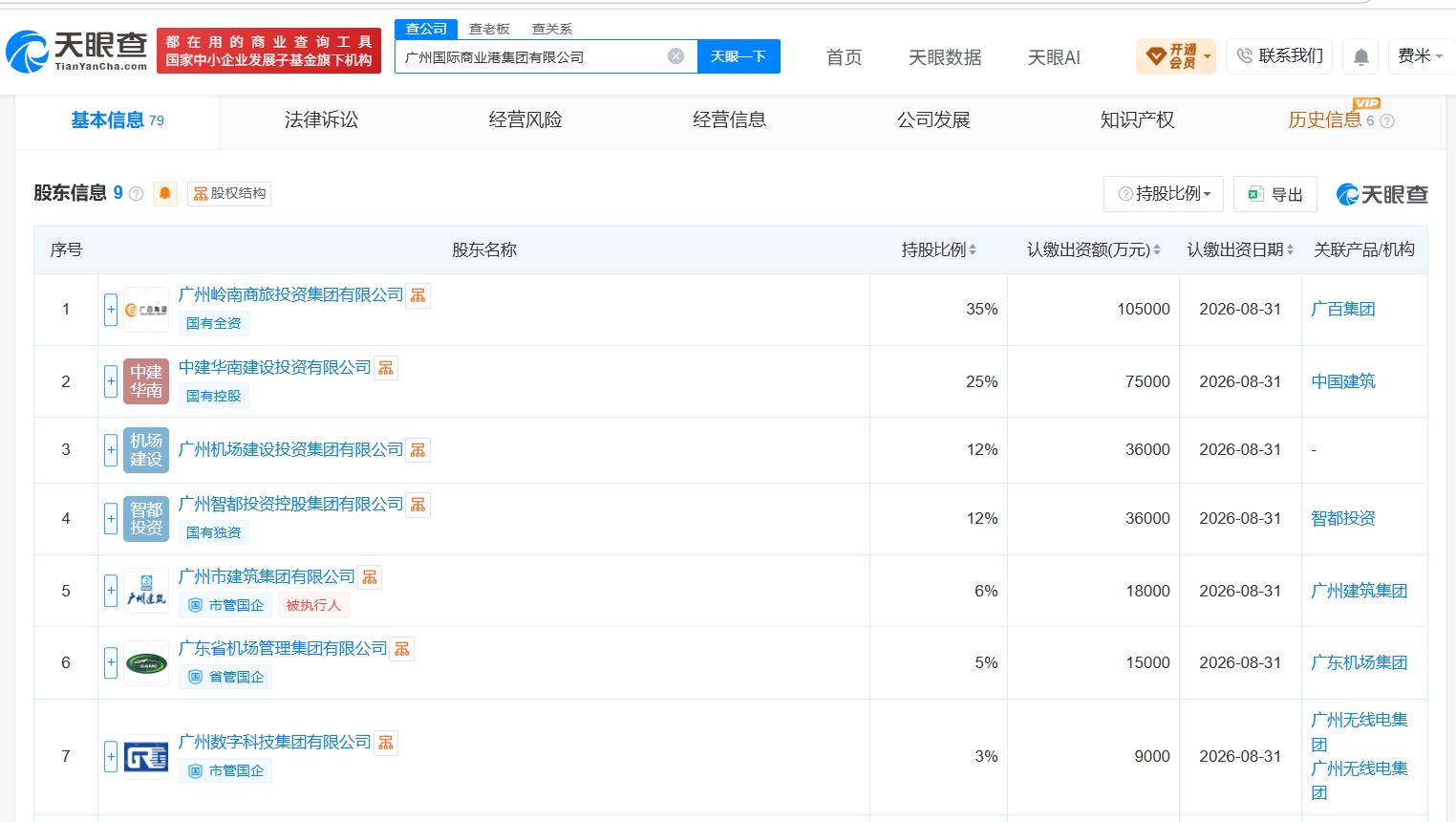Switch to the 经营风险 tab
Image resolution: width=1456 pixels, height=822 pixels.
point(525,120)
